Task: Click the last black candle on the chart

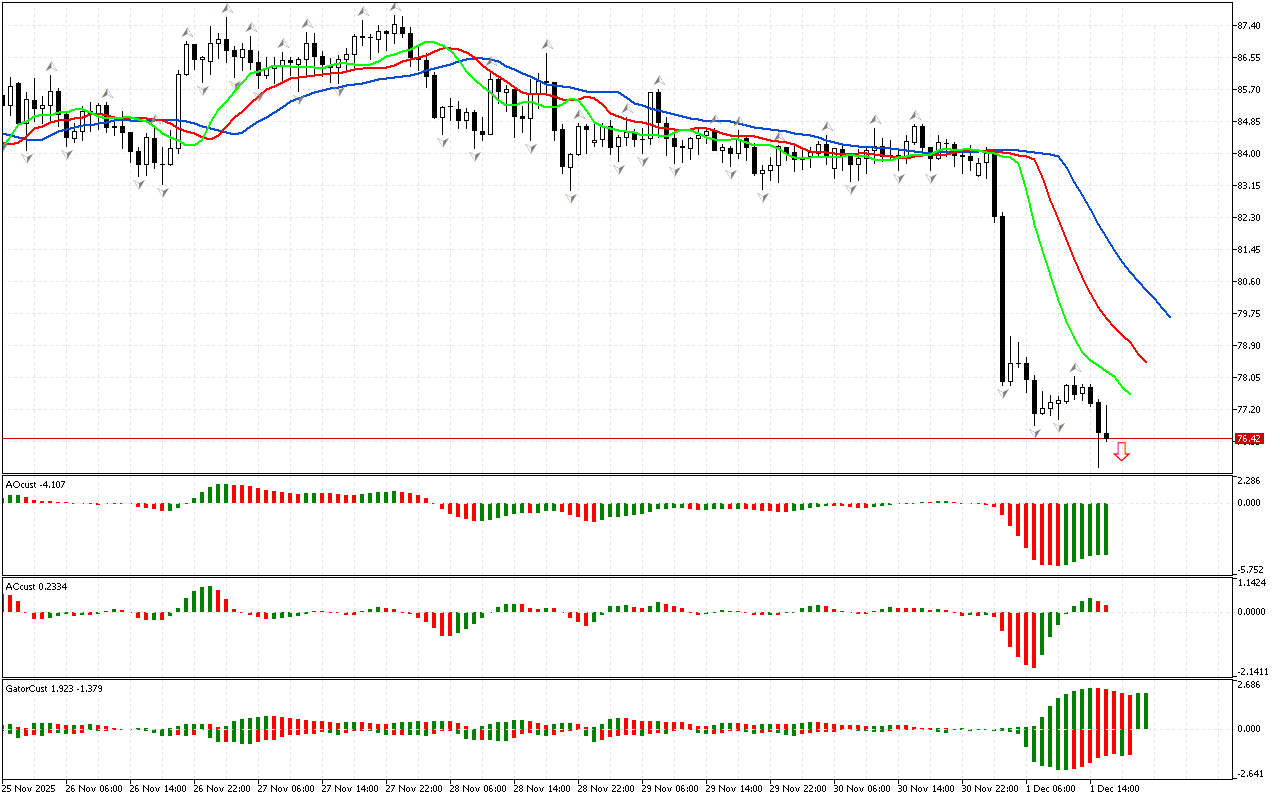Action: (1107, 437)
